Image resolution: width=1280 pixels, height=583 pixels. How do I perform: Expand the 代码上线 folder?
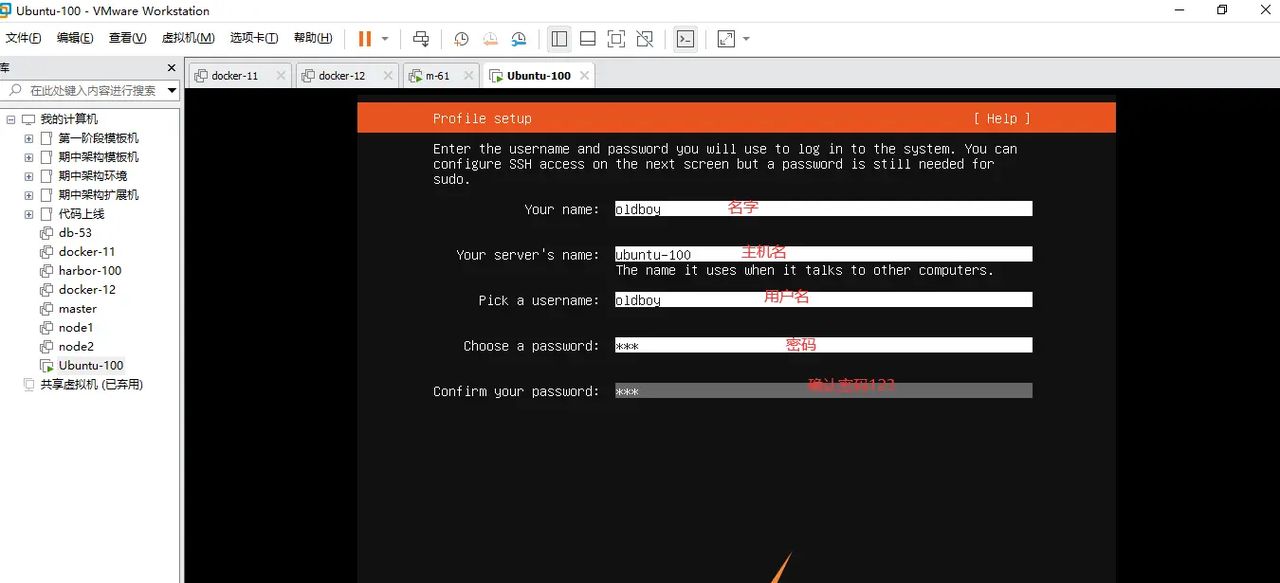[28, 213]
